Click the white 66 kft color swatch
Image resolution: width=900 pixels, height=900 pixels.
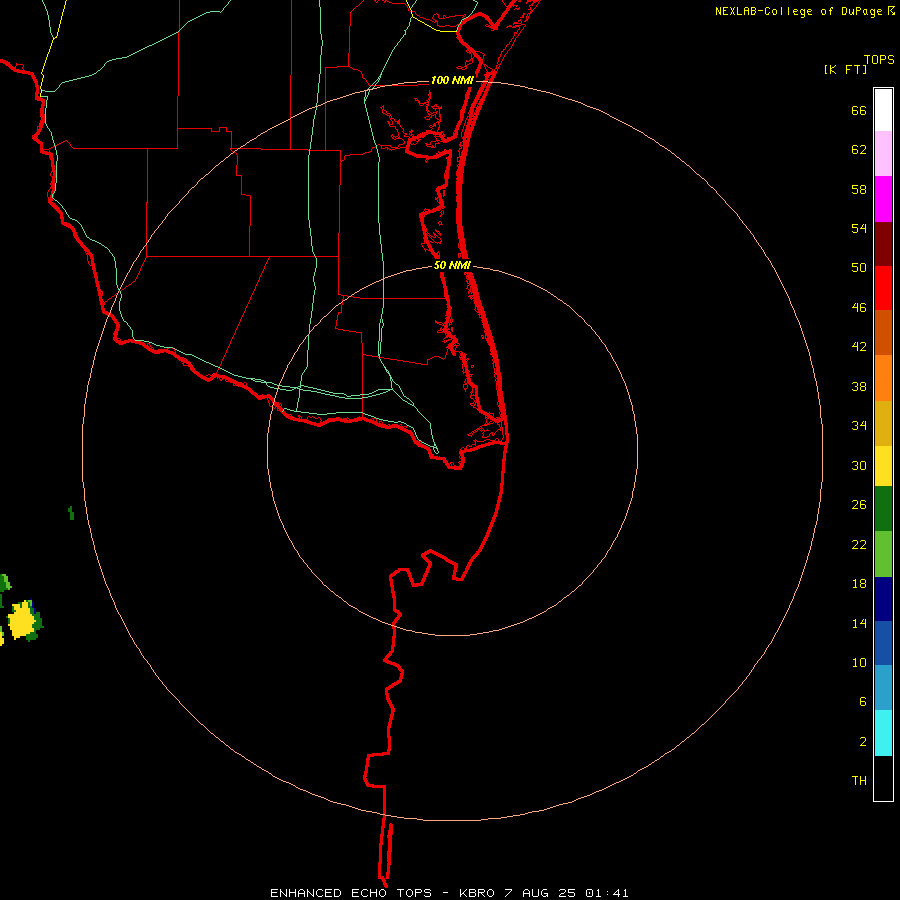883,110
